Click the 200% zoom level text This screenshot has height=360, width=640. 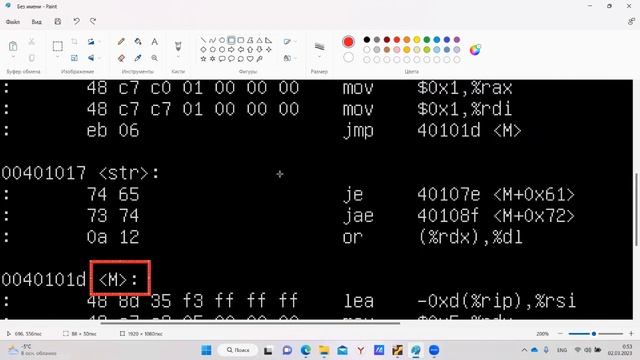[x=542, y=333]
